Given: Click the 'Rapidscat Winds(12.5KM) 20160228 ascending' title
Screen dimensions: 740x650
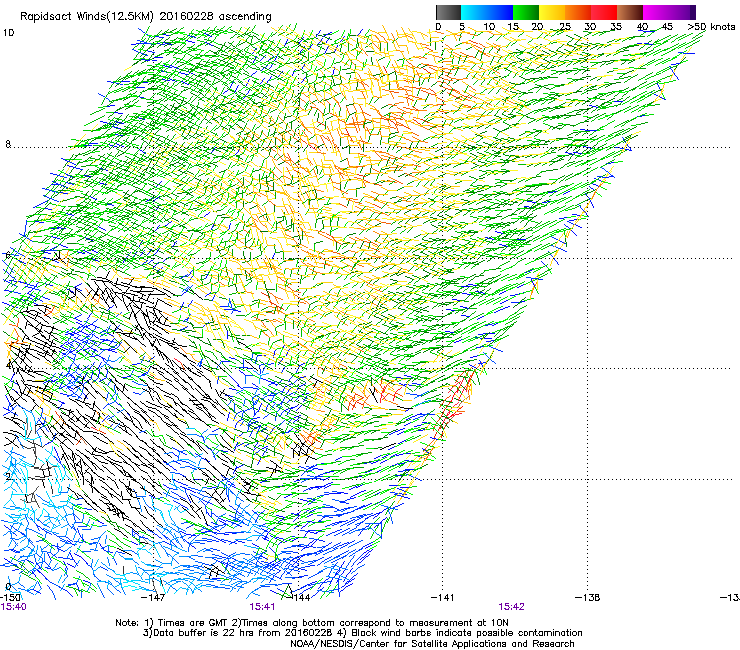Looking at the screenshot, I should [x=146, y=17].
